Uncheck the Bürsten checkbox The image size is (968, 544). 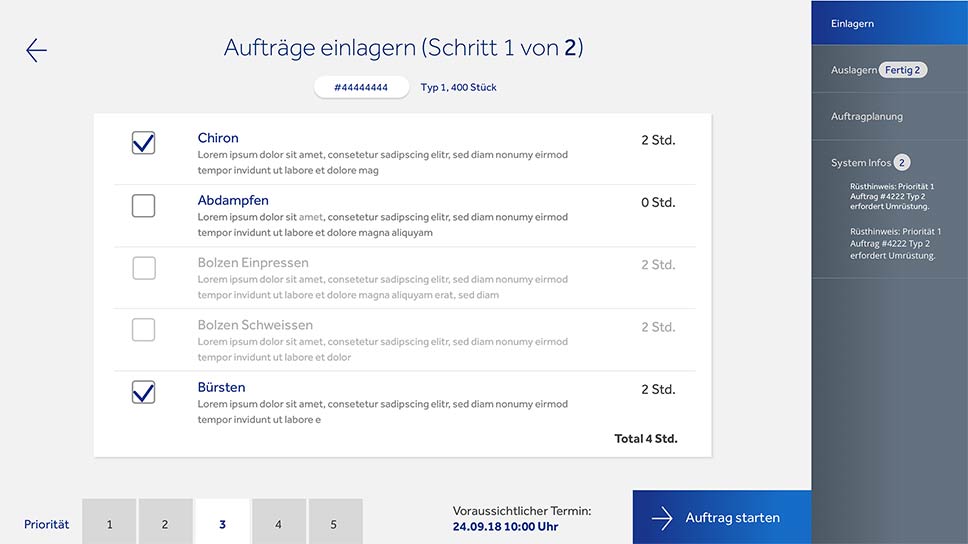pyautogui.click(x=143, y=392)
